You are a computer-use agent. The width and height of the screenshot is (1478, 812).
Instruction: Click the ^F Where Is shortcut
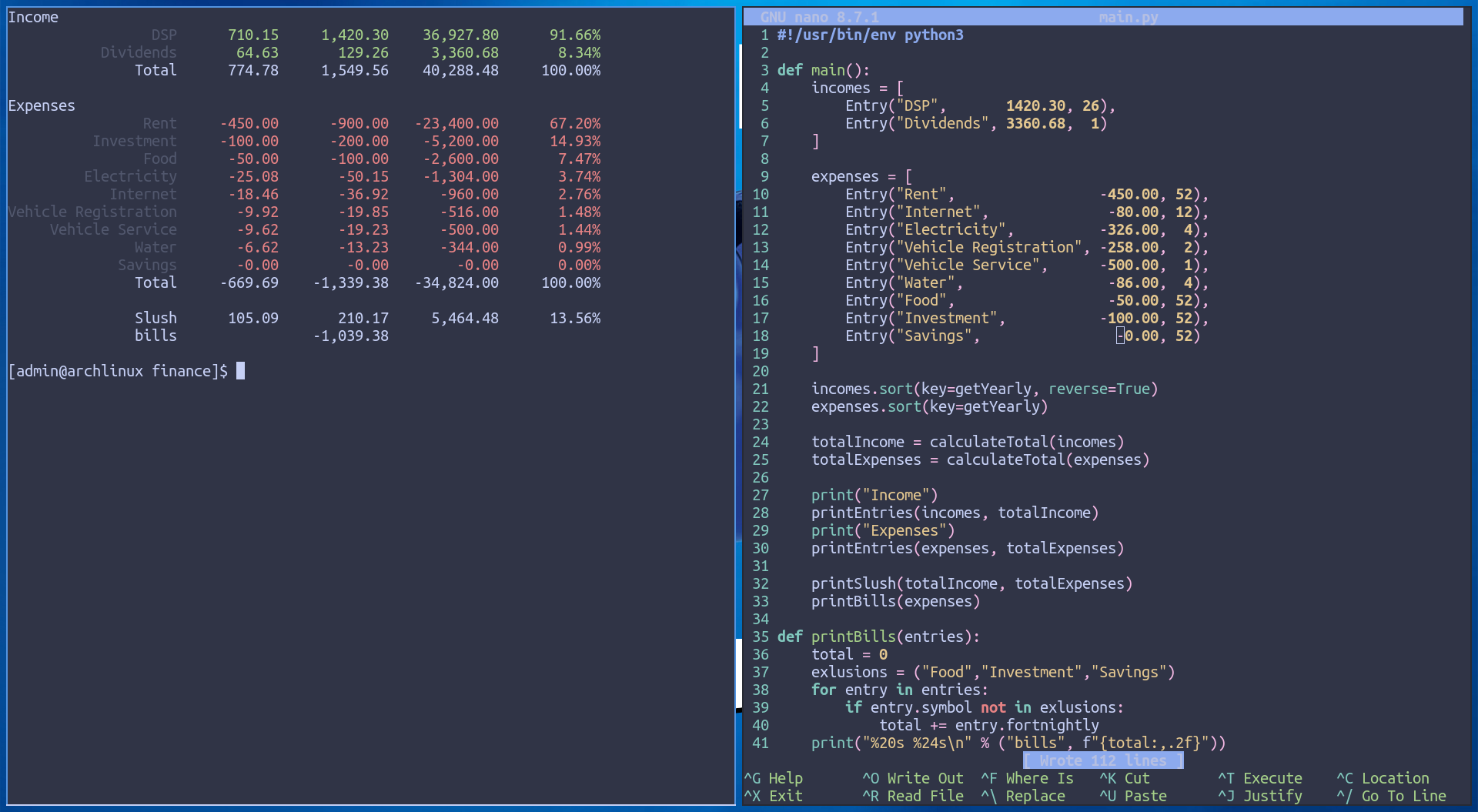pyautogui.click(x=1027, y=778)
